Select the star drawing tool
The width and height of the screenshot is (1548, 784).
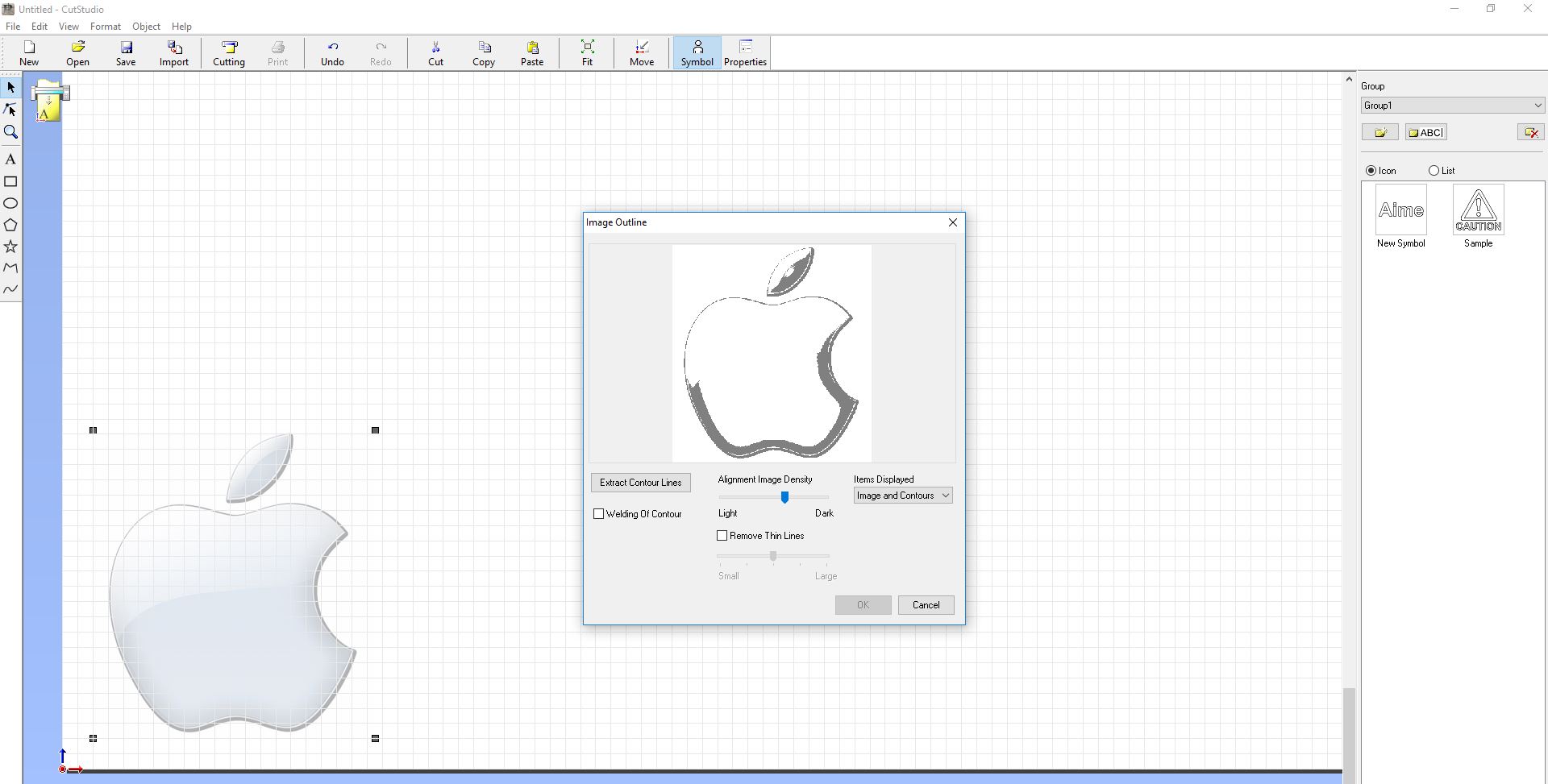tap(11, 247)
